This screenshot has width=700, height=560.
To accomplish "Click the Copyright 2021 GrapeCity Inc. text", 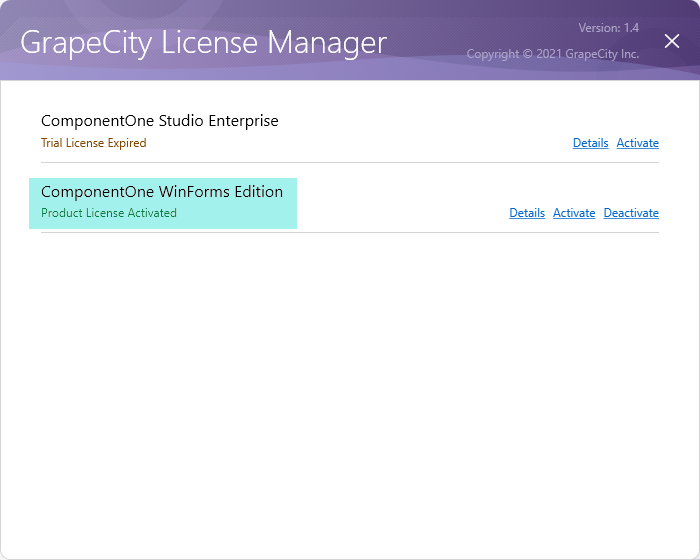I will pos(553,54).
